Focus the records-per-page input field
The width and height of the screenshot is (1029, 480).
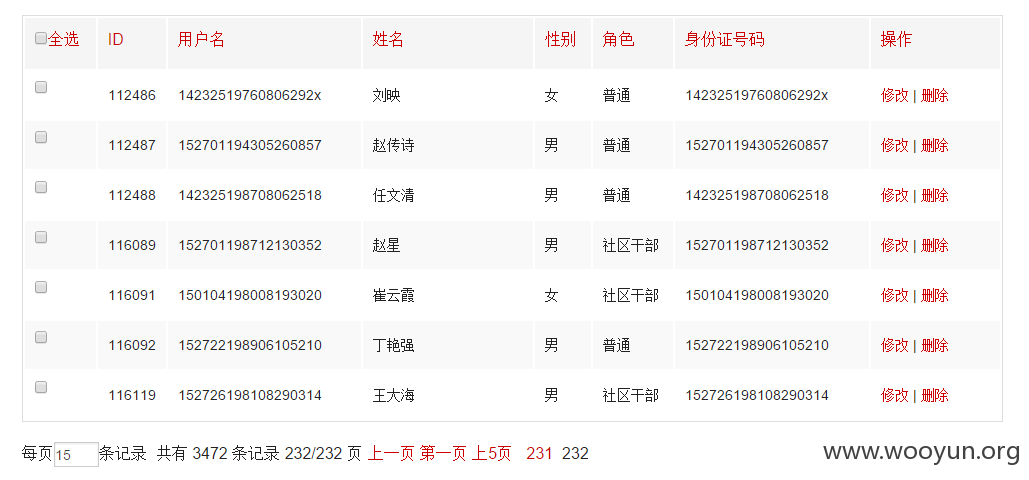tap(76, 454)
